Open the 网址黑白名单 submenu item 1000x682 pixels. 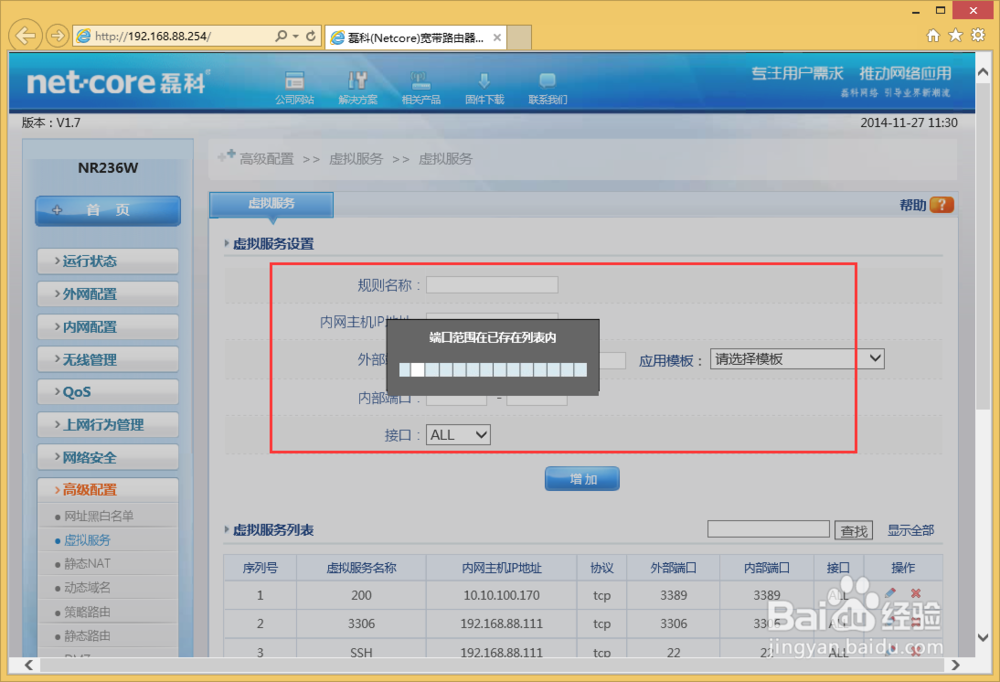coord(98,516)
